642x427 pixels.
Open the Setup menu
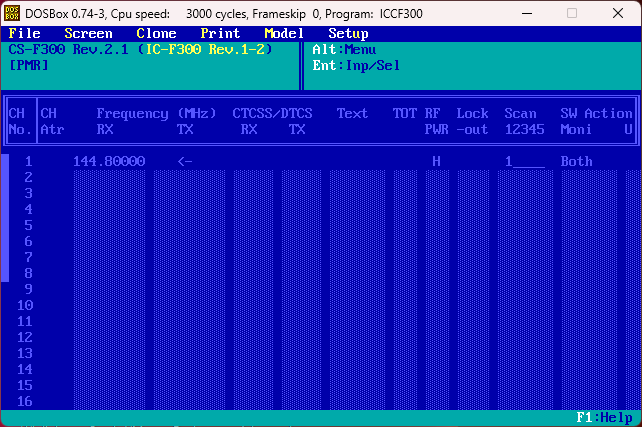click(x=348, y=33)
